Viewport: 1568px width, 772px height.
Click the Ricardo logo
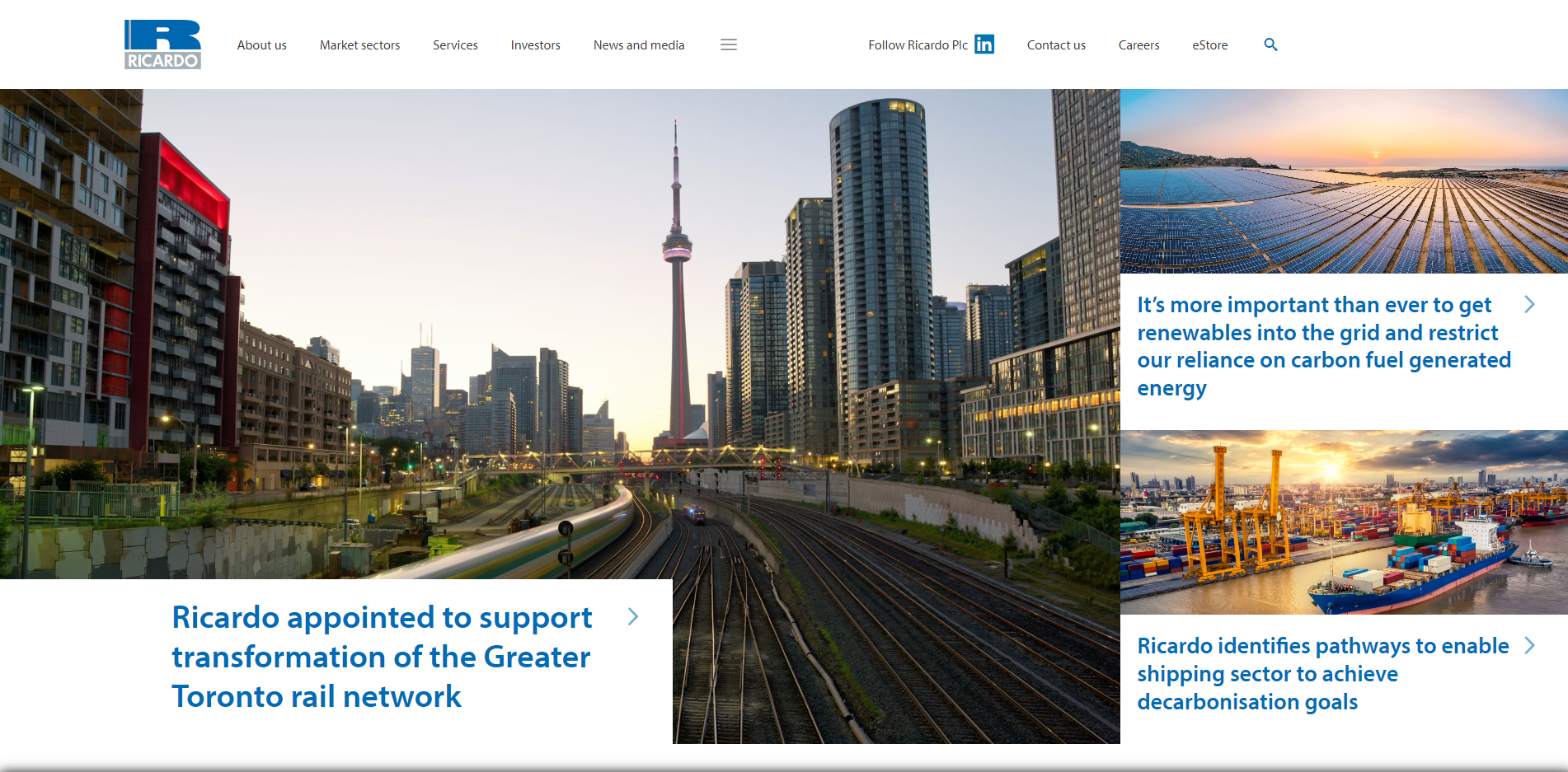[x=162, y=44]
